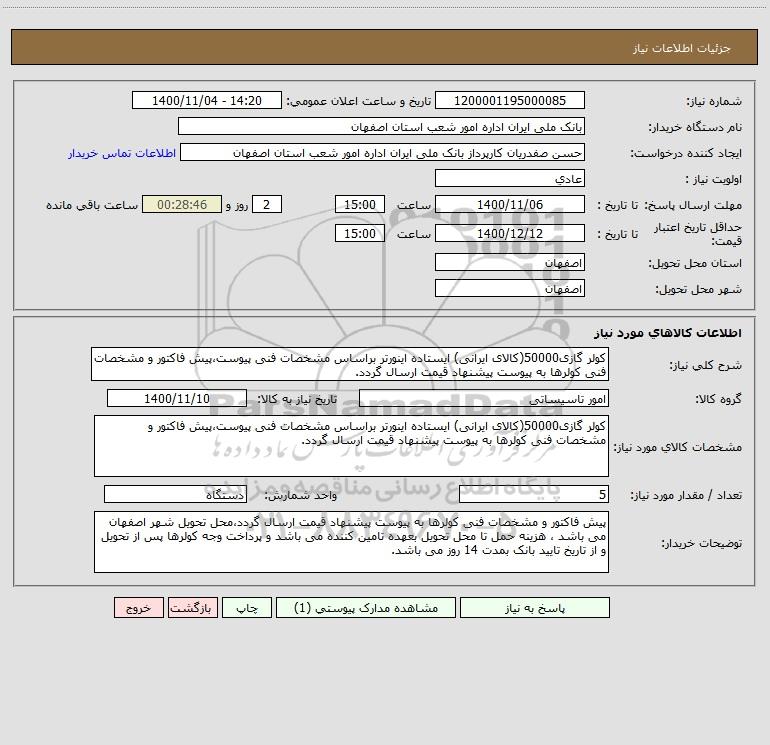Click the goods specifications text area
Viewport: 770px width, 745px height.
(x=351, y=446)
